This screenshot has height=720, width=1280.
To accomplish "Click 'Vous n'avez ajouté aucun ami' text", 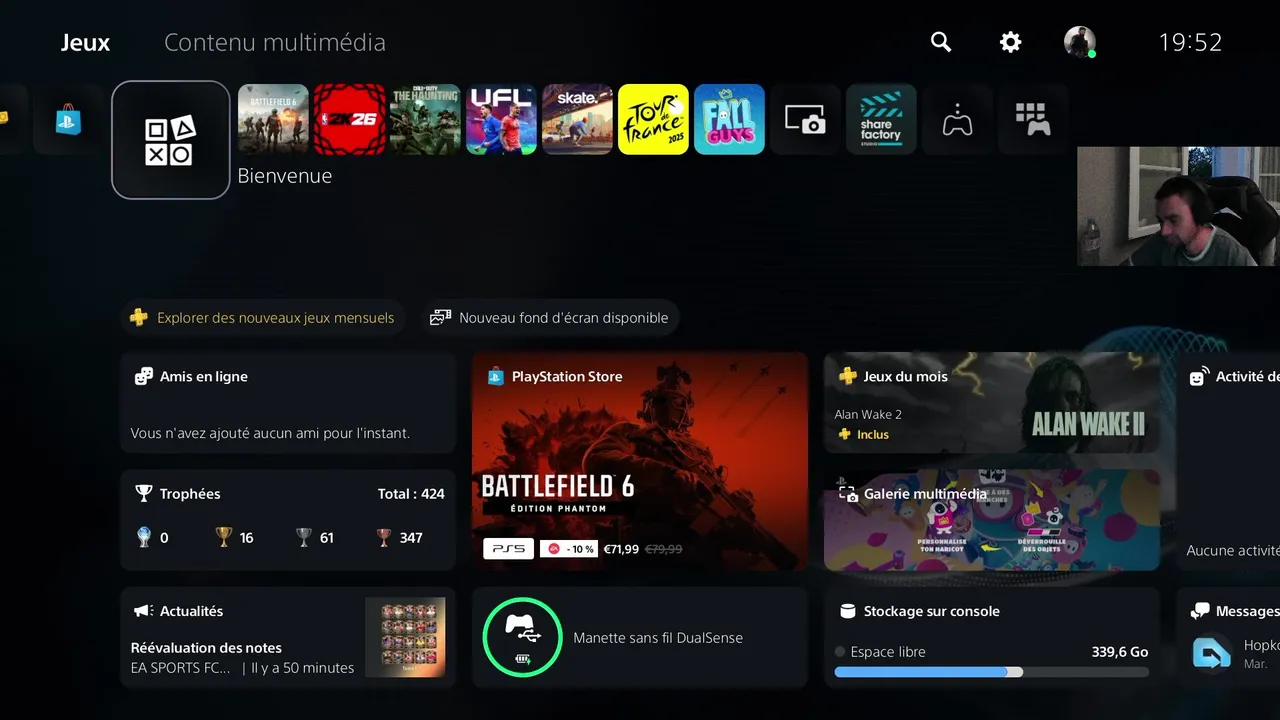I will [270, 434].
